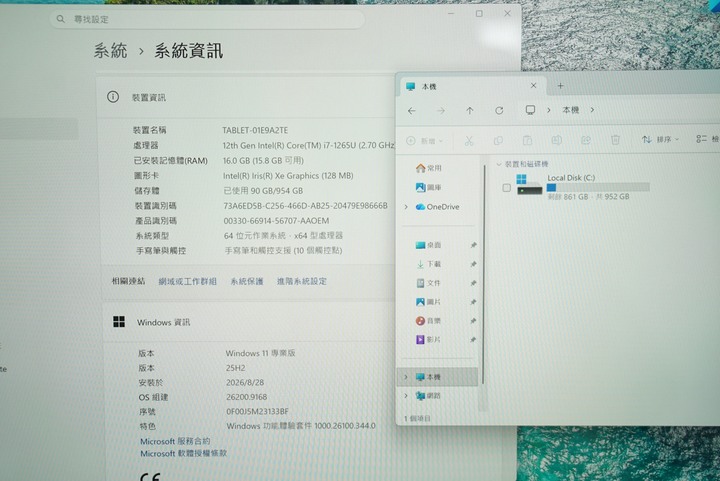This screenshot has width=720, height=481.
Task: Click the pin icon beside 圖片
Action: [x=473, y=302]
